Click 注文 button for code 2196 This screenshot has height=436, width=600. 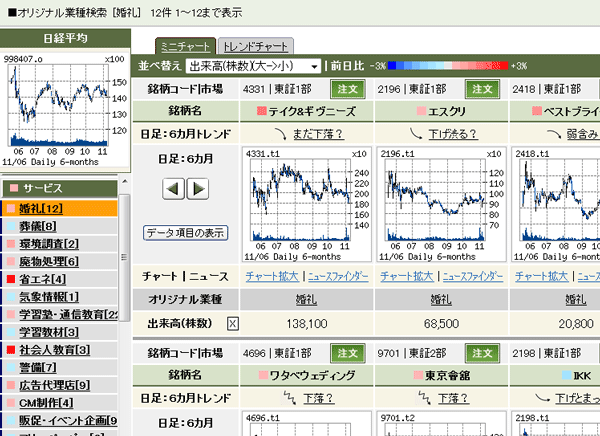483,89
